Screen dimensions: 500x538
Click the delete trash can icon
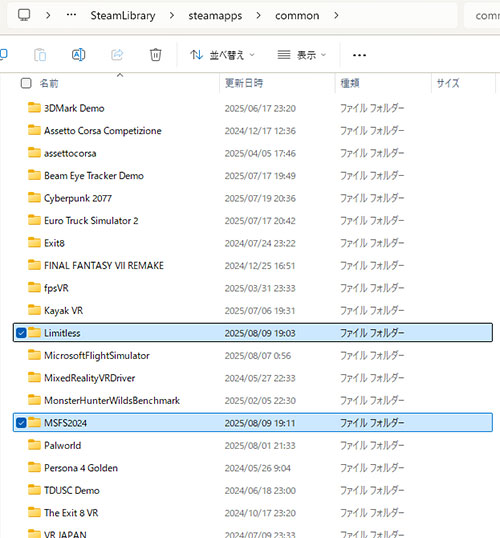(x=155, y=55)
